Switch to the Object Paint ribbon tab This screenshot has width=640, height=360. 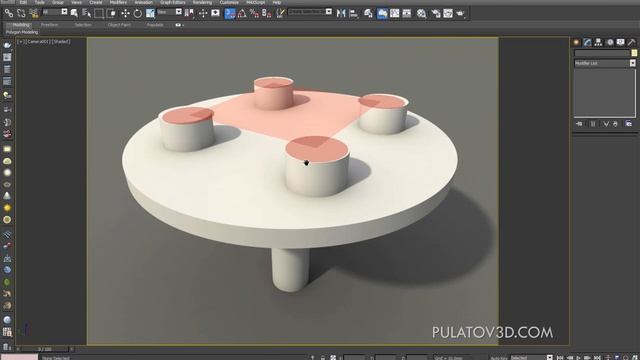coord(119,25)
